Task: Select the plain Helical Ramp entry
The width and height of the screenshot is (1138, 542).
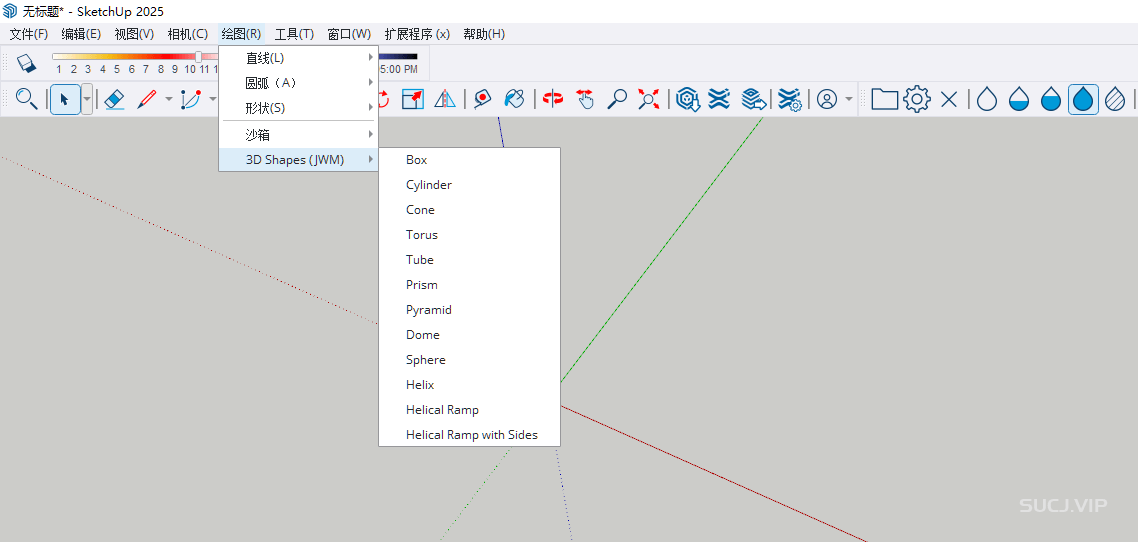Action: coord(469,410)
